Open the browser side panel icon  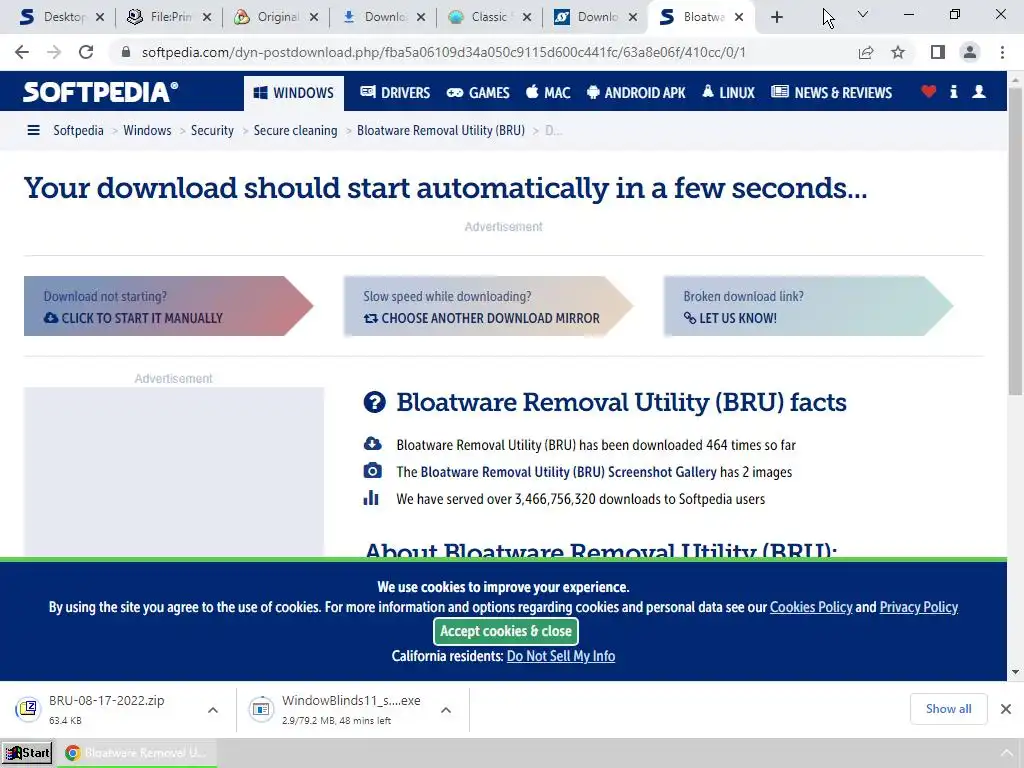tap(938, 52)
